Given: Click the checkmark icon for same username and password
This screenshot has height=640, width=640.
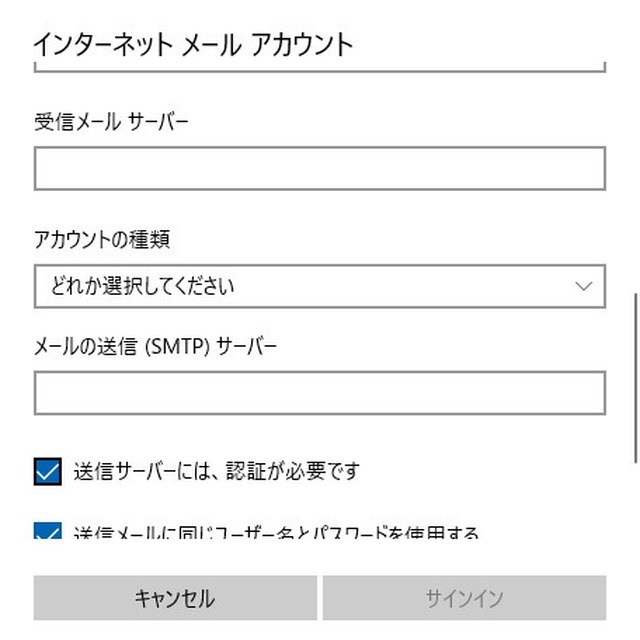Looking at the screenshot, I should click(48, 532).
